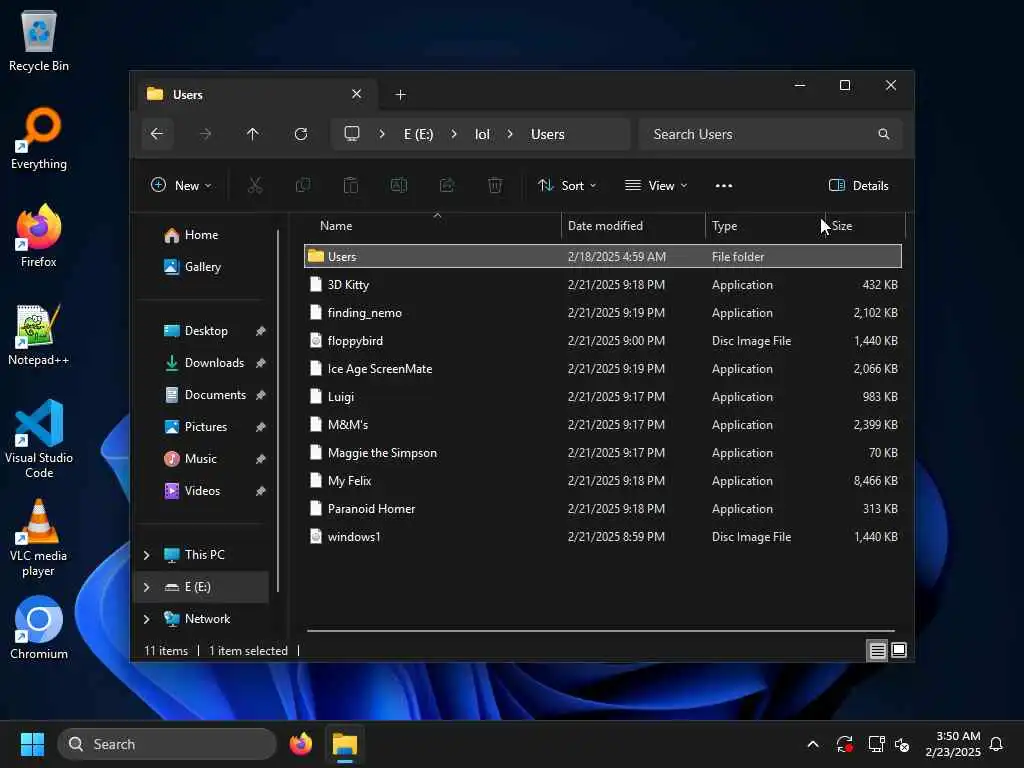The width and height of the screenshot is (1024, 768).
Task: Click the Cut scissors icon
Action: [x=255, y=185]
